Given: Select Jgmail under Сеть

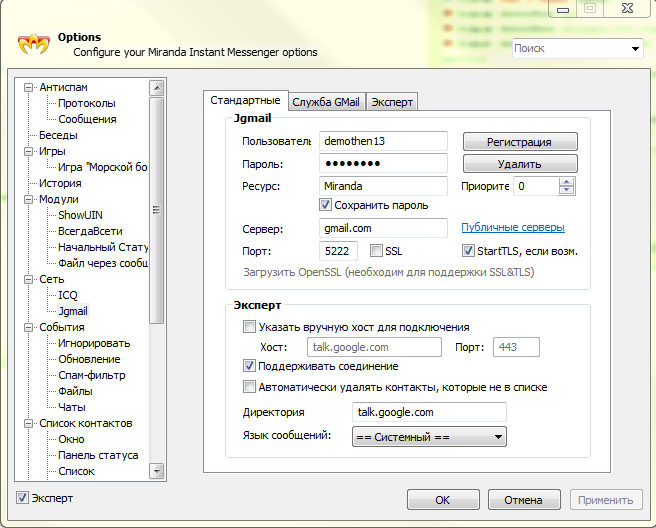Looking at the screenshot, I should (x=73, y=311).
